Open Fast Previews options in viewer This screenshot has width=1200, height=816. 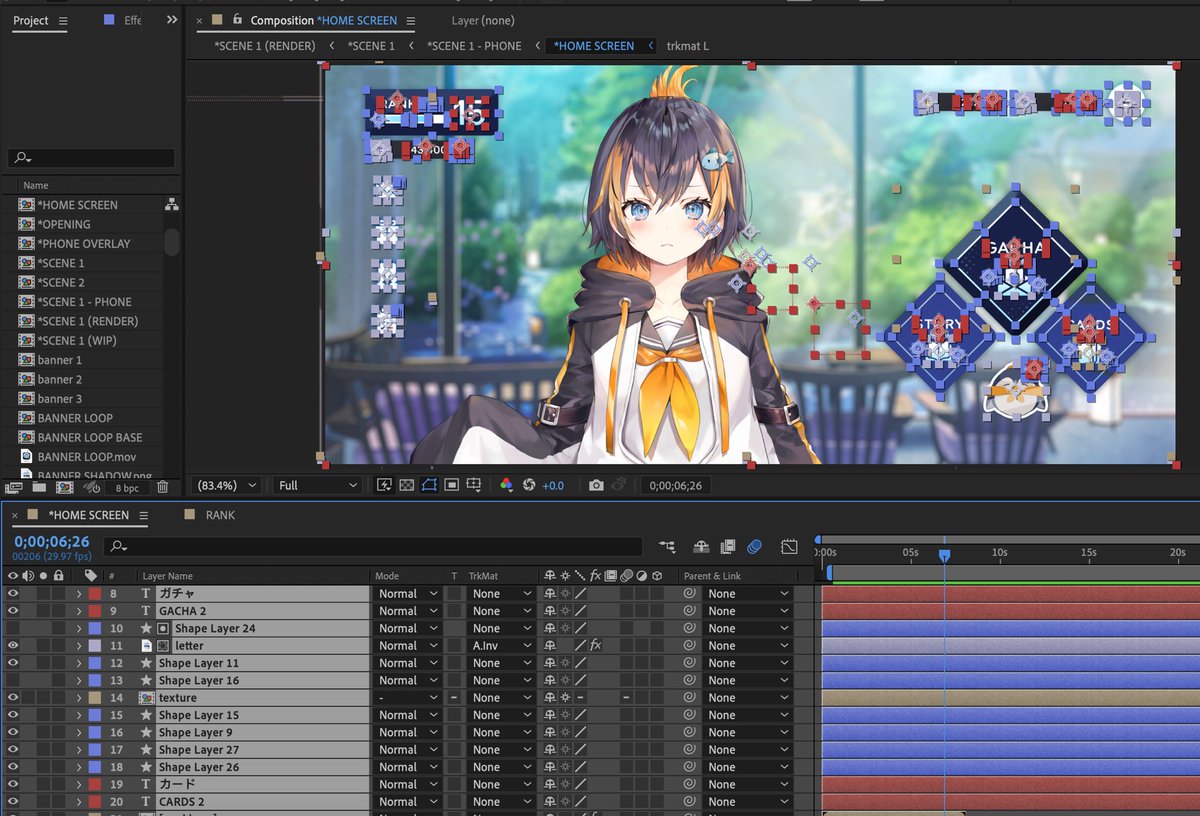pyautogui.click(x=384, y=485)
